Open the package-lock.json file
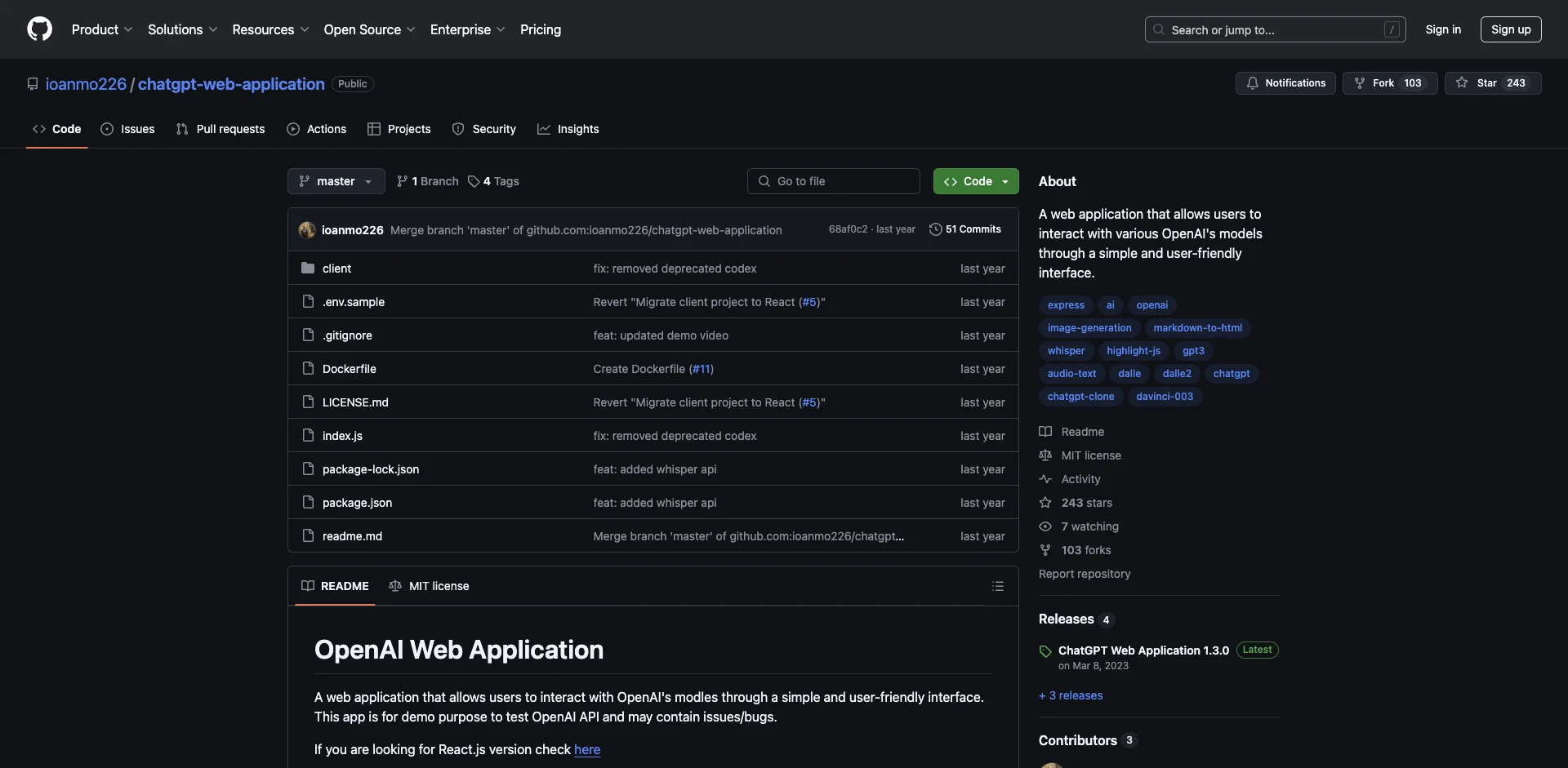Screen dimensions: 1568x768 (x=371, y=469)
